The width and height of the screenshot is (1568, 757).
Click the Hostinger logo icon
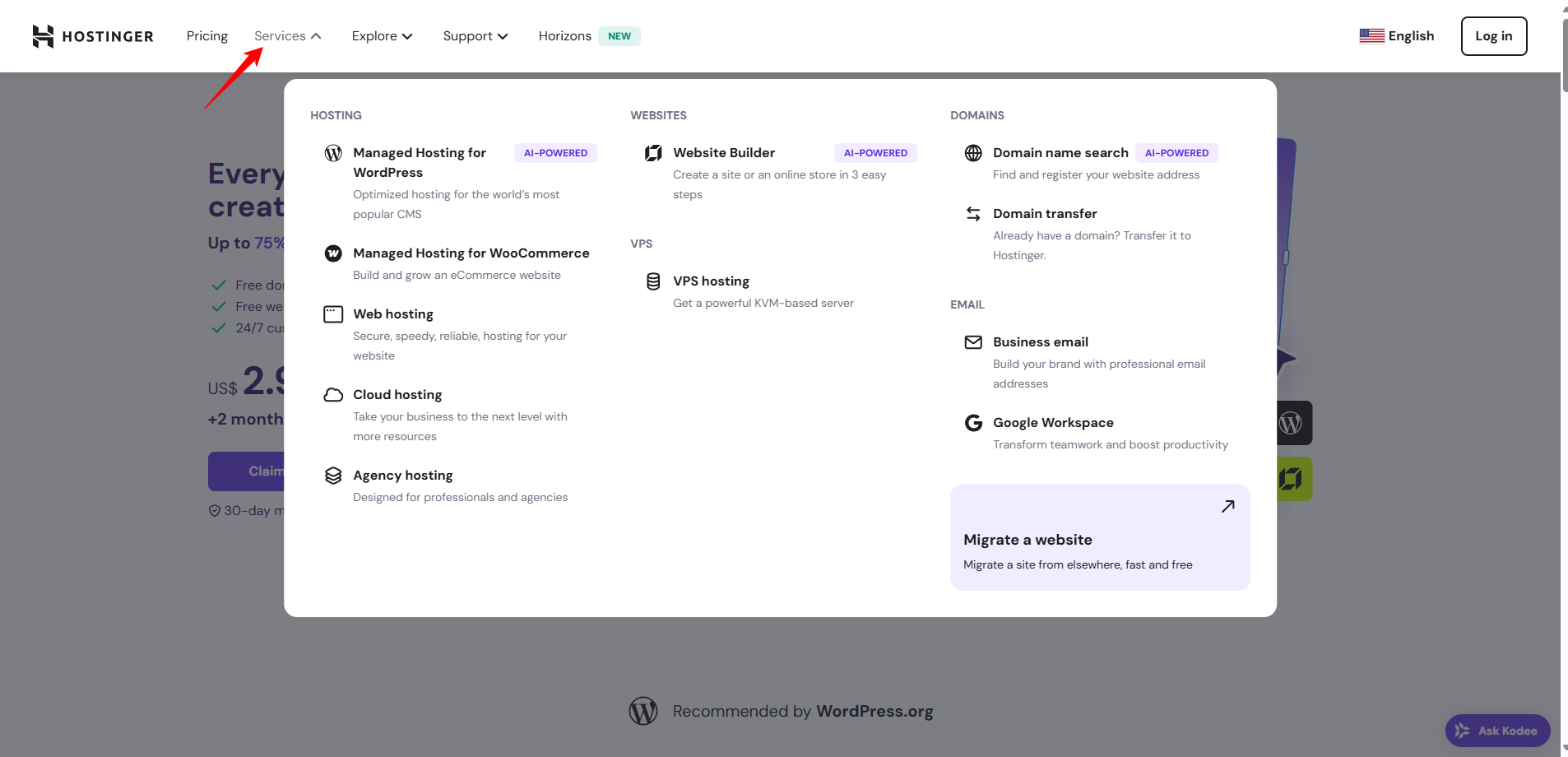(43, 36)
